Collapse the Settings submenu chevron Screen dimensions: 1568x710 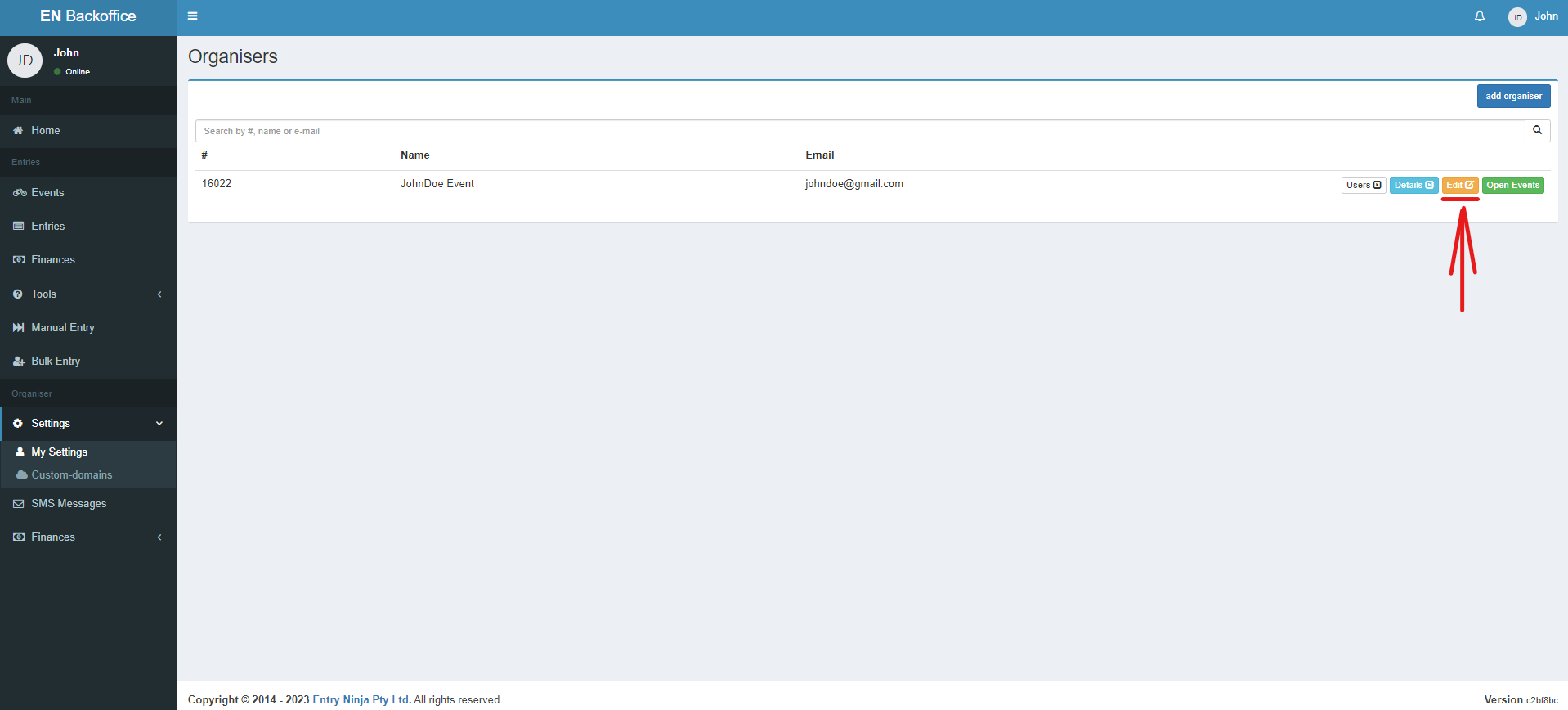(159, 424)
